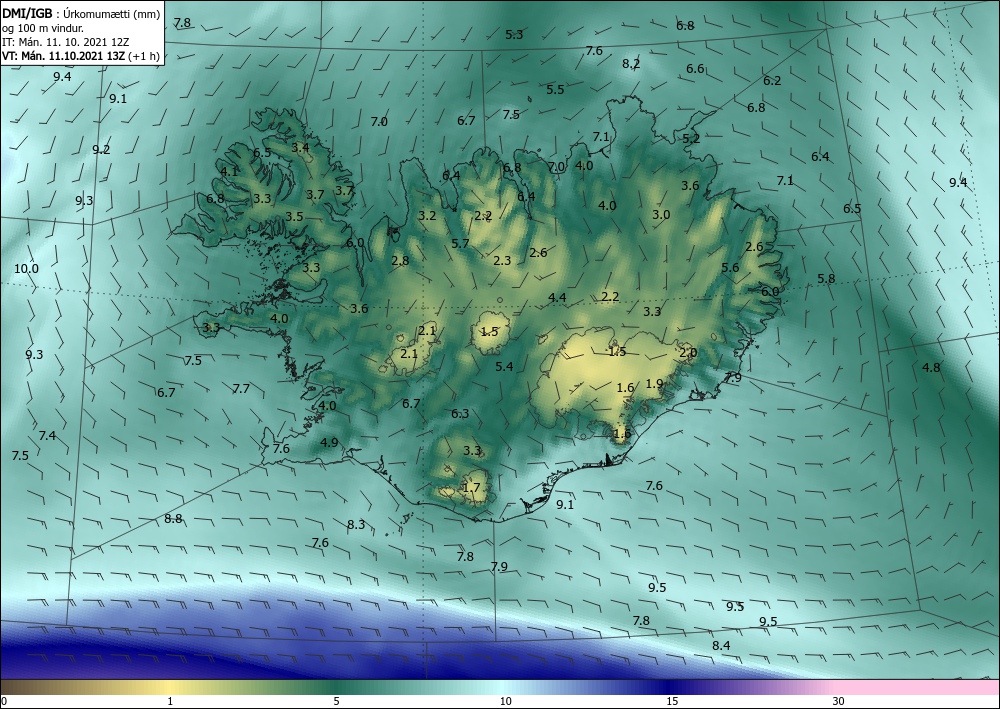Image resolution: width=1000 pixels, height=709 pixels.
Task: Click the 'og 100 m vindur.' legend line
Action: [x=43, y=28]
